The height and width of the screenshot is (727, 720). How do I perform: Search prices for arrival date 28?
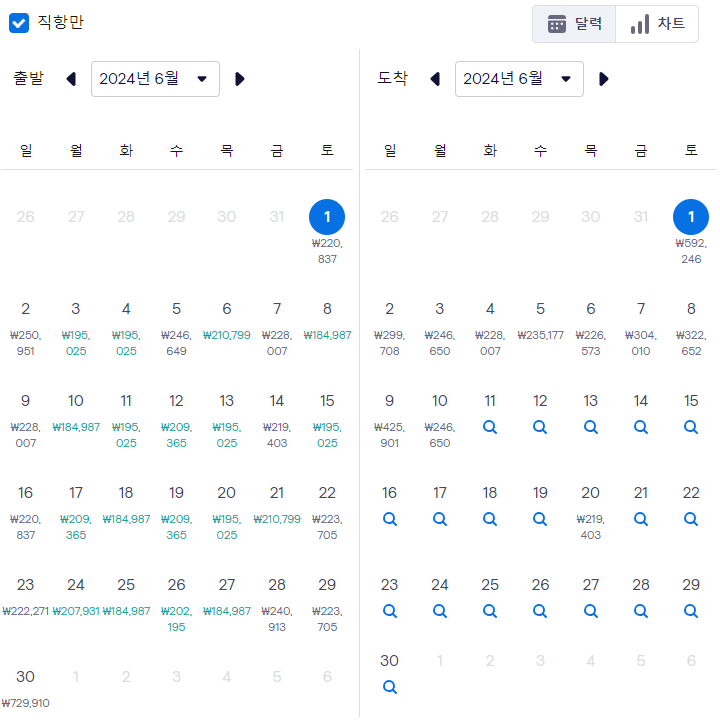[x=641, y=611]
